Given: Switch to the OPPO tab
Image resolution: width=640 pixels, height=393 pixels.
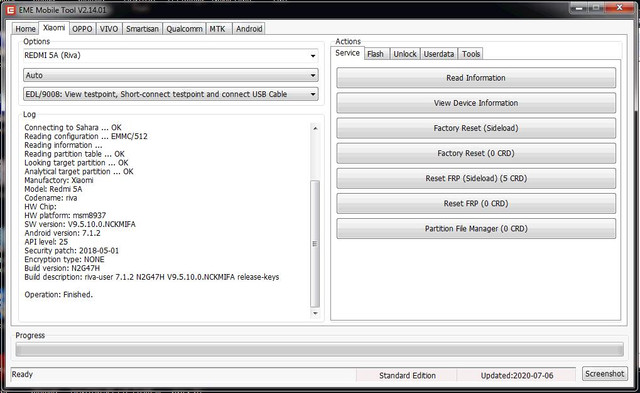Looking at the screenshot, I should [82, 29].
